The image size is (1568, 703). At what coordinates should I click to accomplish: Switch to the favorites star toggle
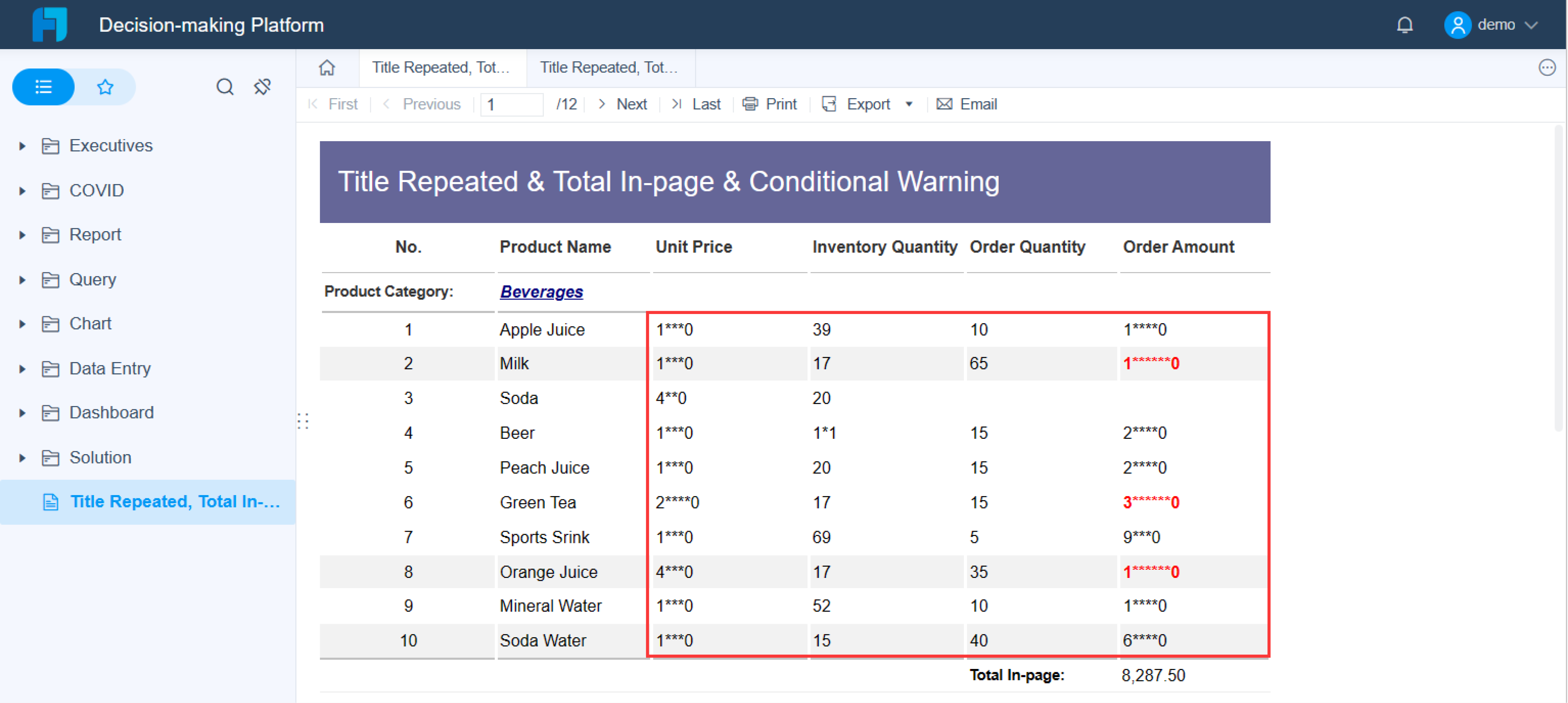click(105, 87)
